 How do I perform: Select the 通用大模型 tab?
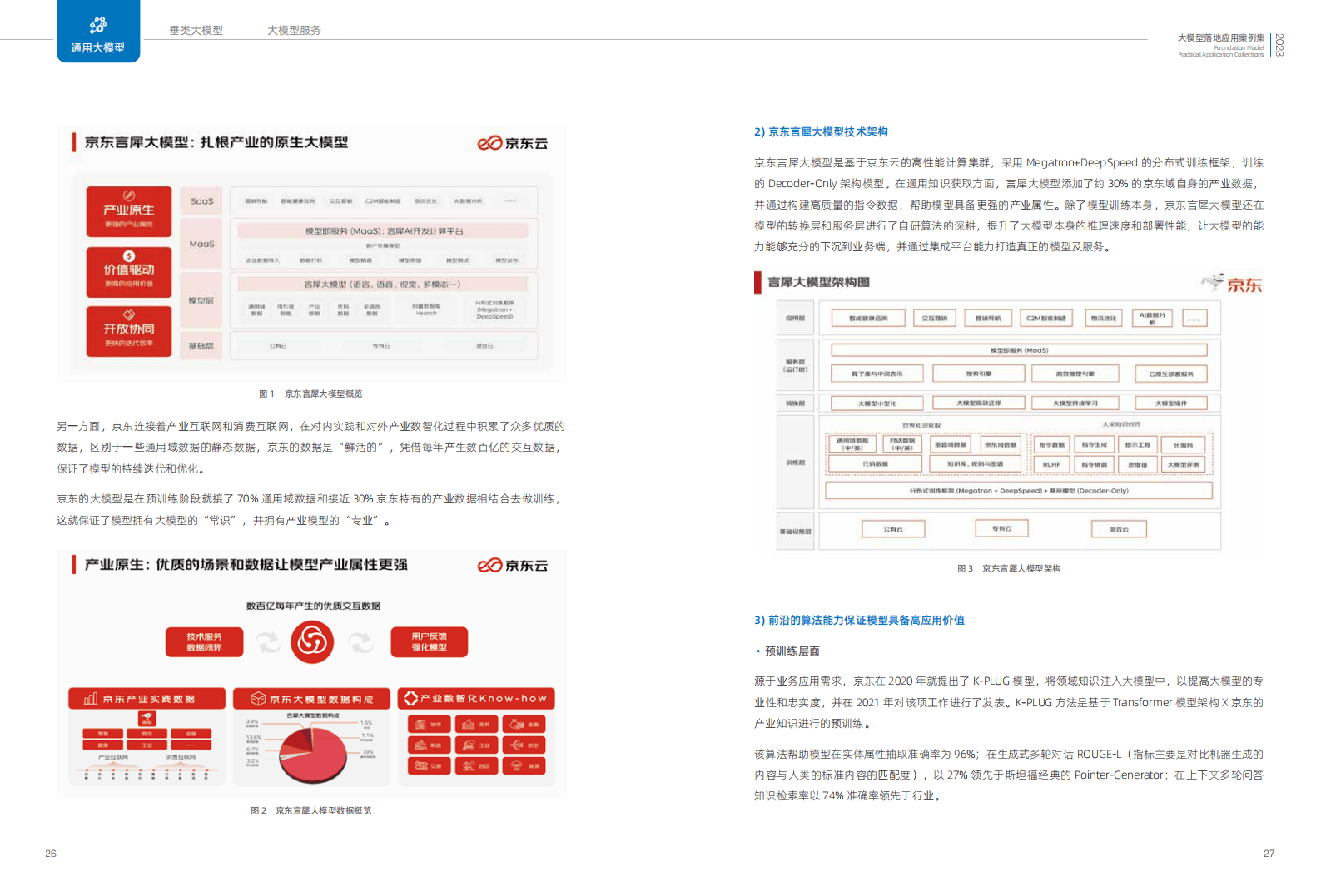98,31
